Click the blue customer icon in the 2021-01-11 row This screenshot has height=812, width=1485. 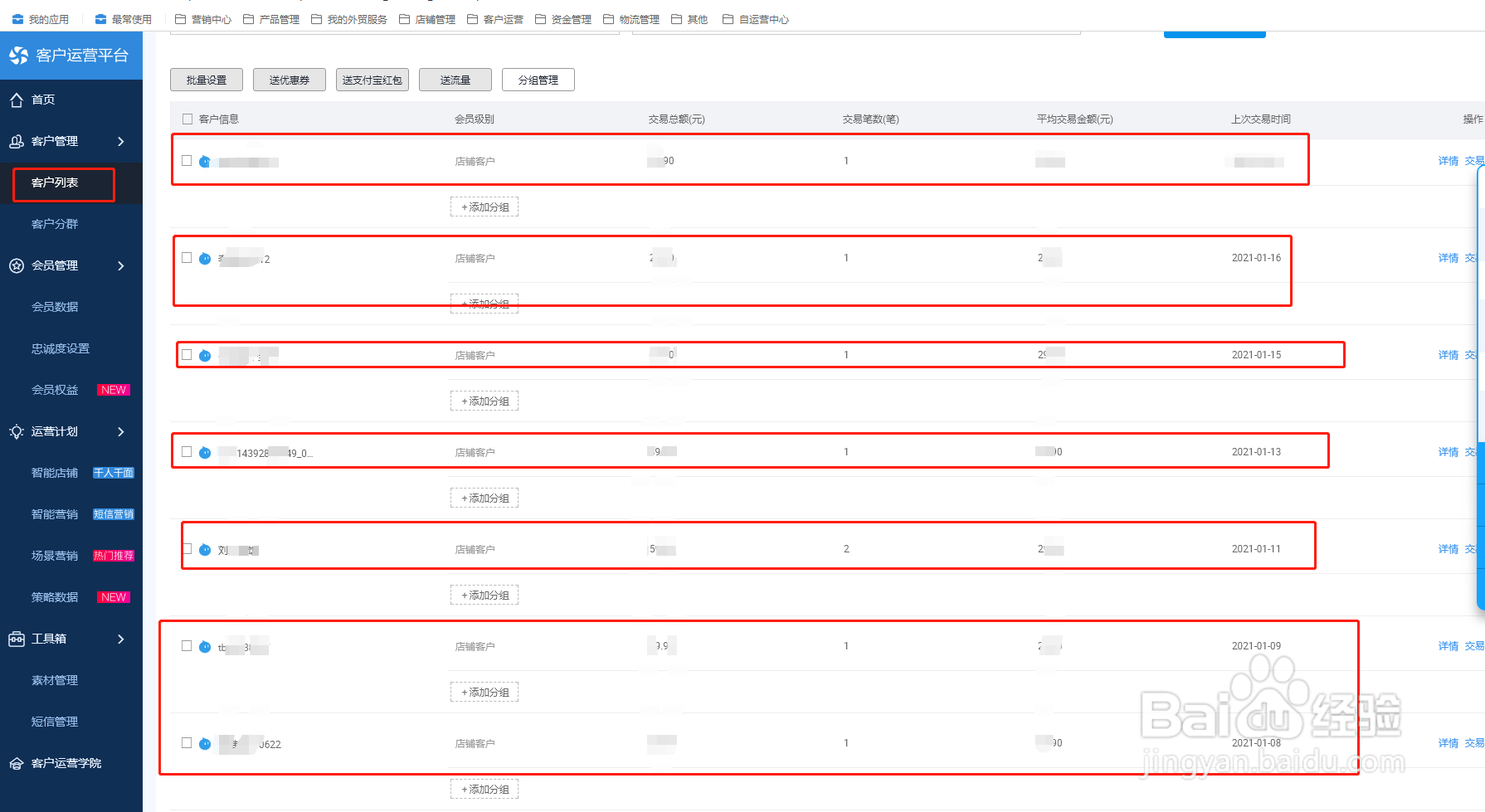(x=205, y=550)
